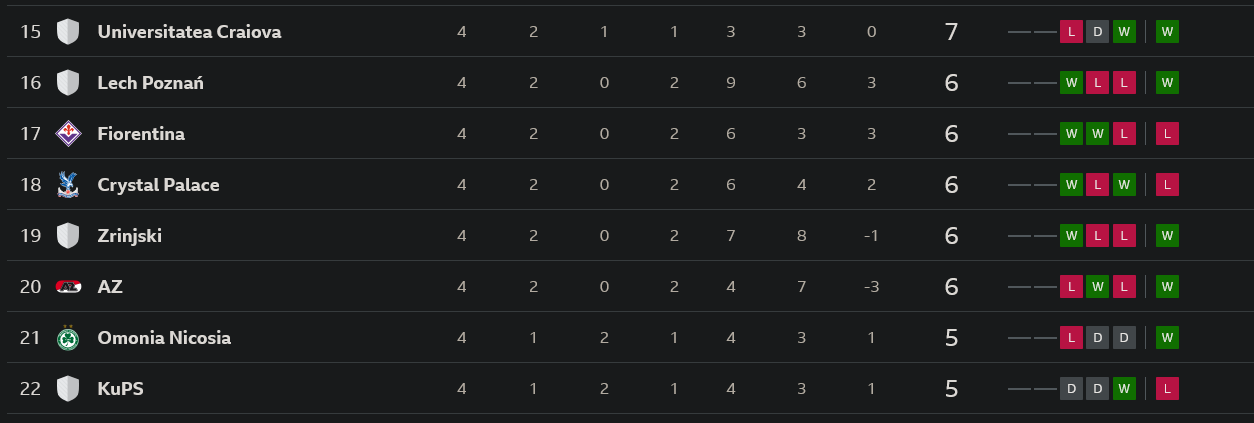
Task: Open the Zrinjski team link
Action: click(x=129, y=236)
